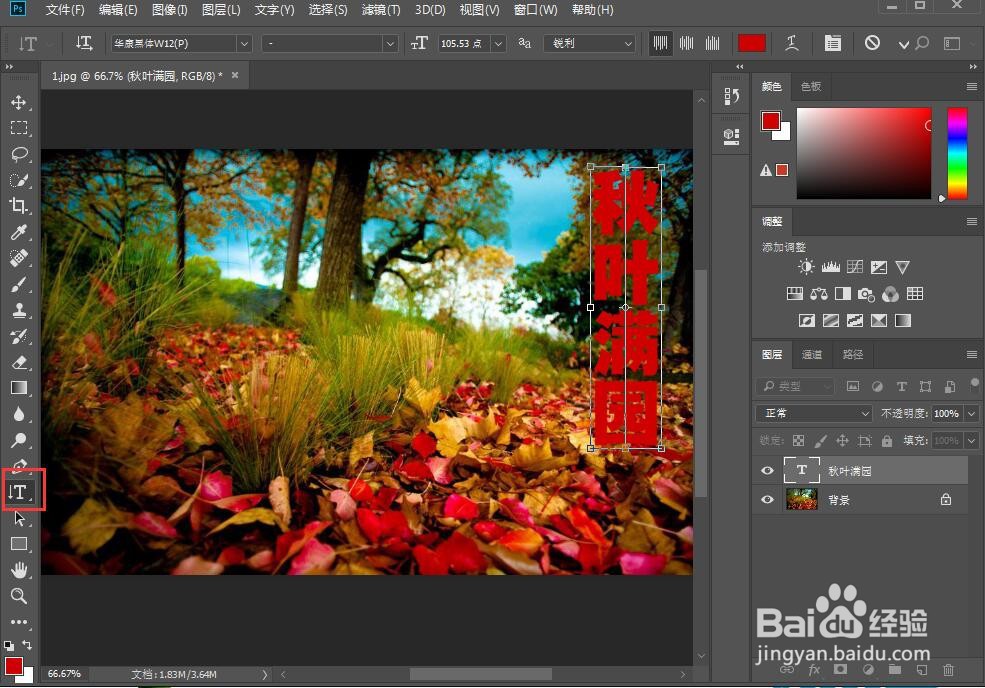Switch to the 色板 tab
Viewport: 985px width, 688px height.
click(x=810, y=87)
